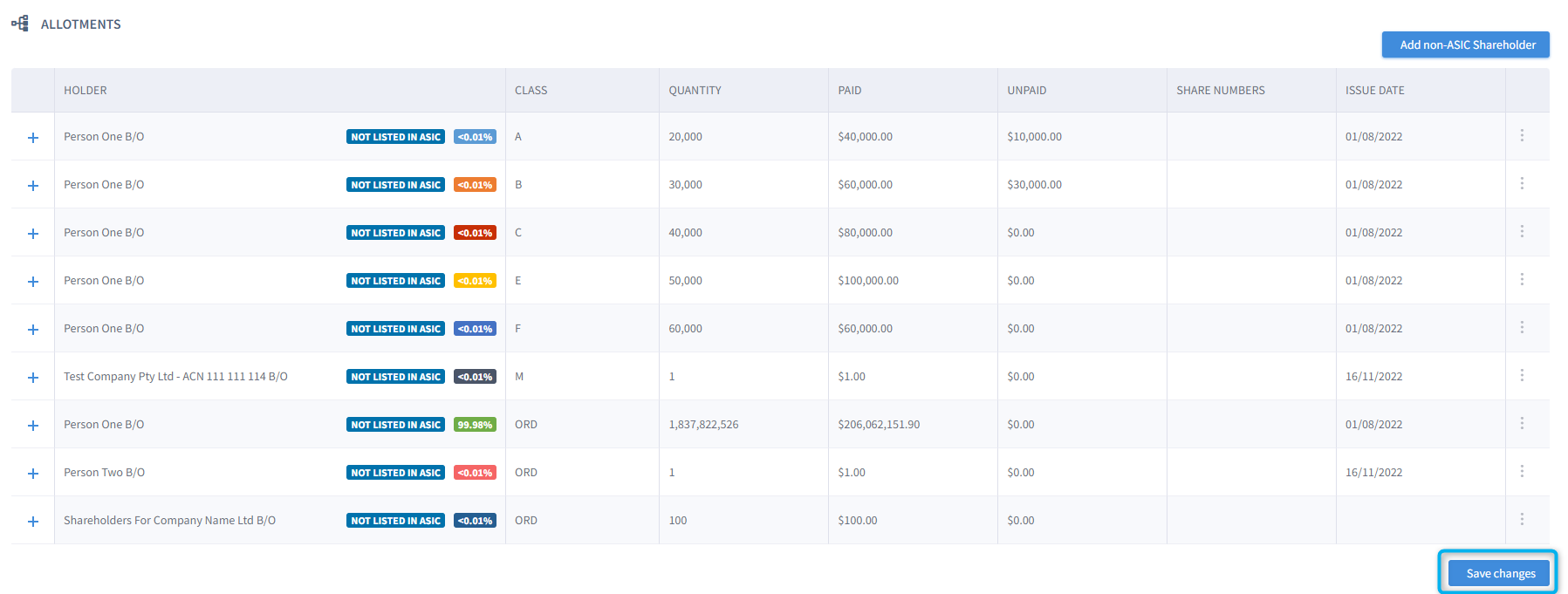Open three-dot menu for class F row
Viewport: 1568px width, 594px height.
pos(1522,328)
